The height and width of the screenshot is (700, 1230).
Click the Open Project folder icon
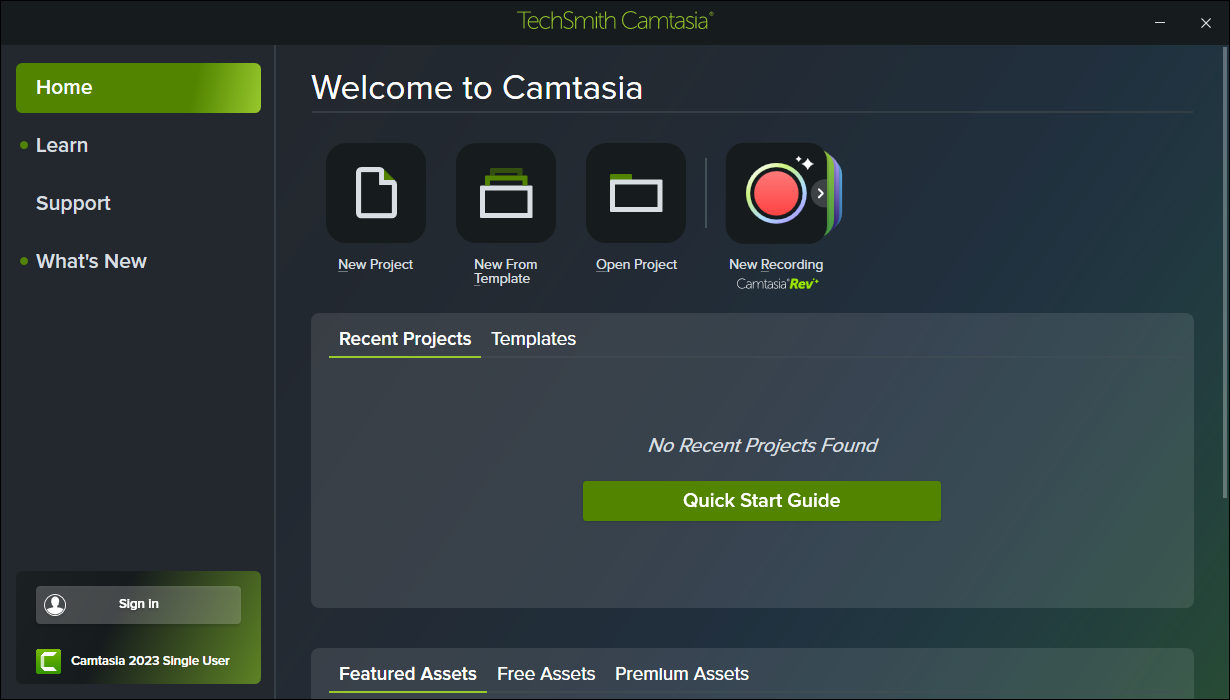(636, 193)
